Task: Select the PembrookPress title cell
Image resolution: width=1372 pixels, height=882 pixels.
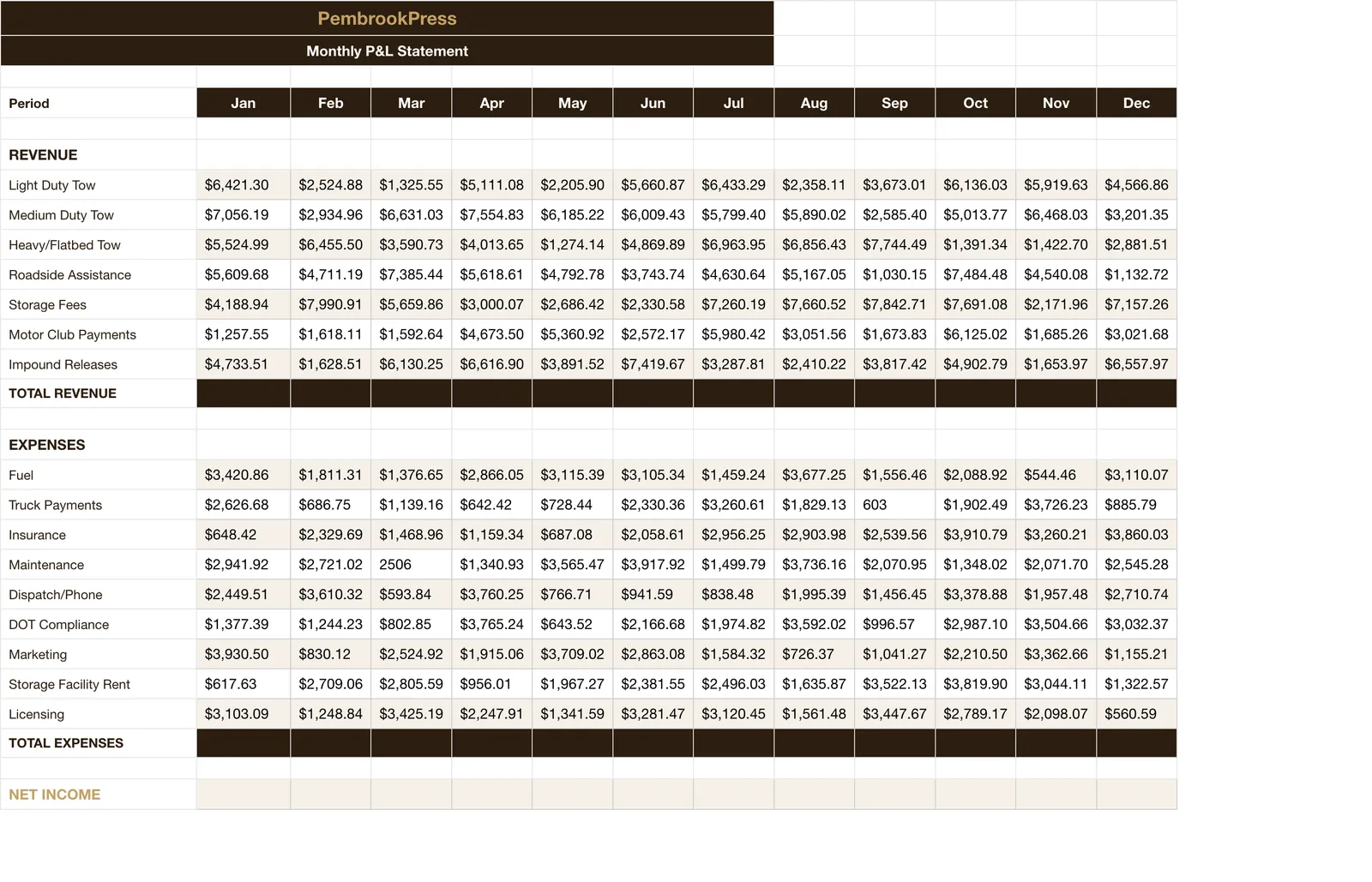Action: (387, 18)
